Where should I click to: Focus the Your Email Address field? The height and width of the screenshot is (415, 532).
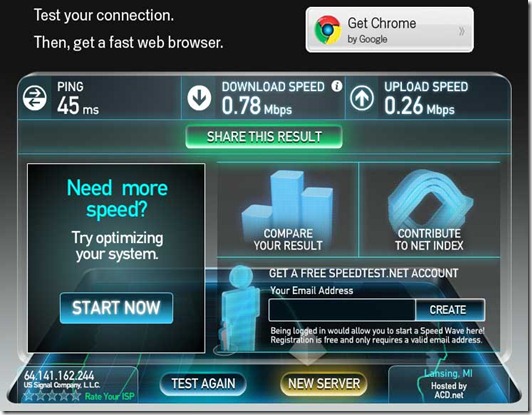click(x=342, y=310)
